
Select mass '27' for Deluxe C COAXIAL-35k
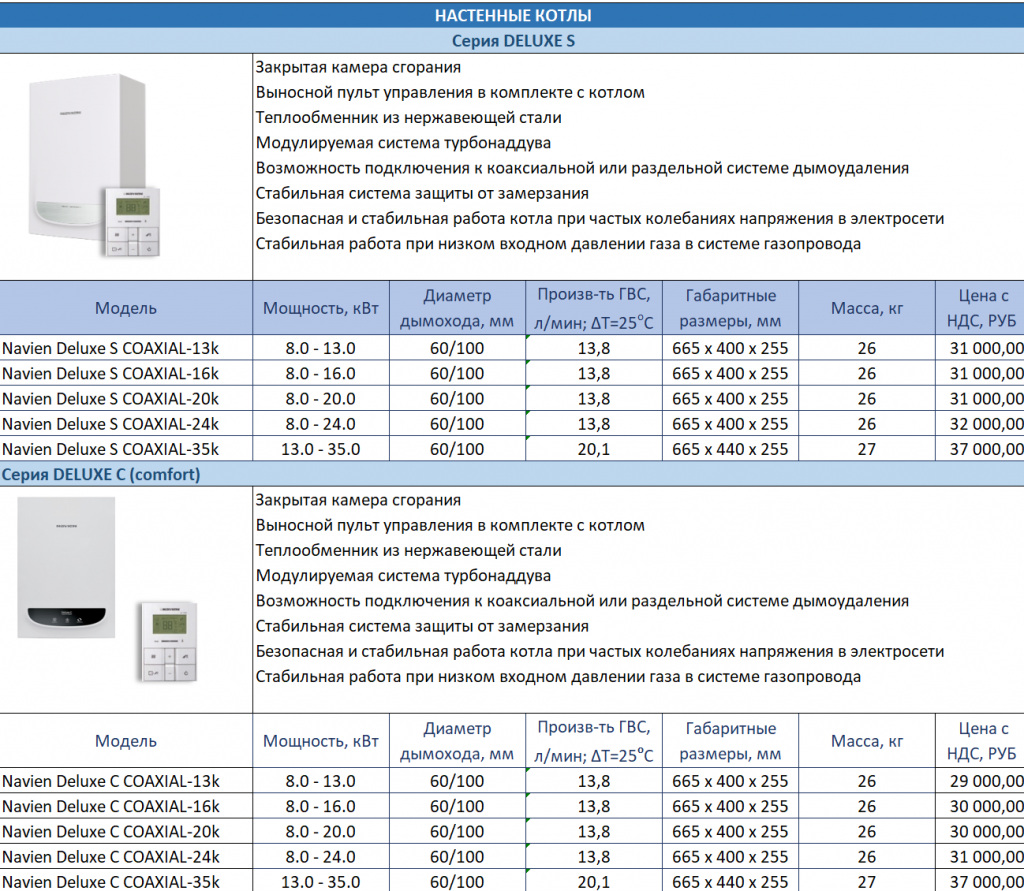pos(867,881)
